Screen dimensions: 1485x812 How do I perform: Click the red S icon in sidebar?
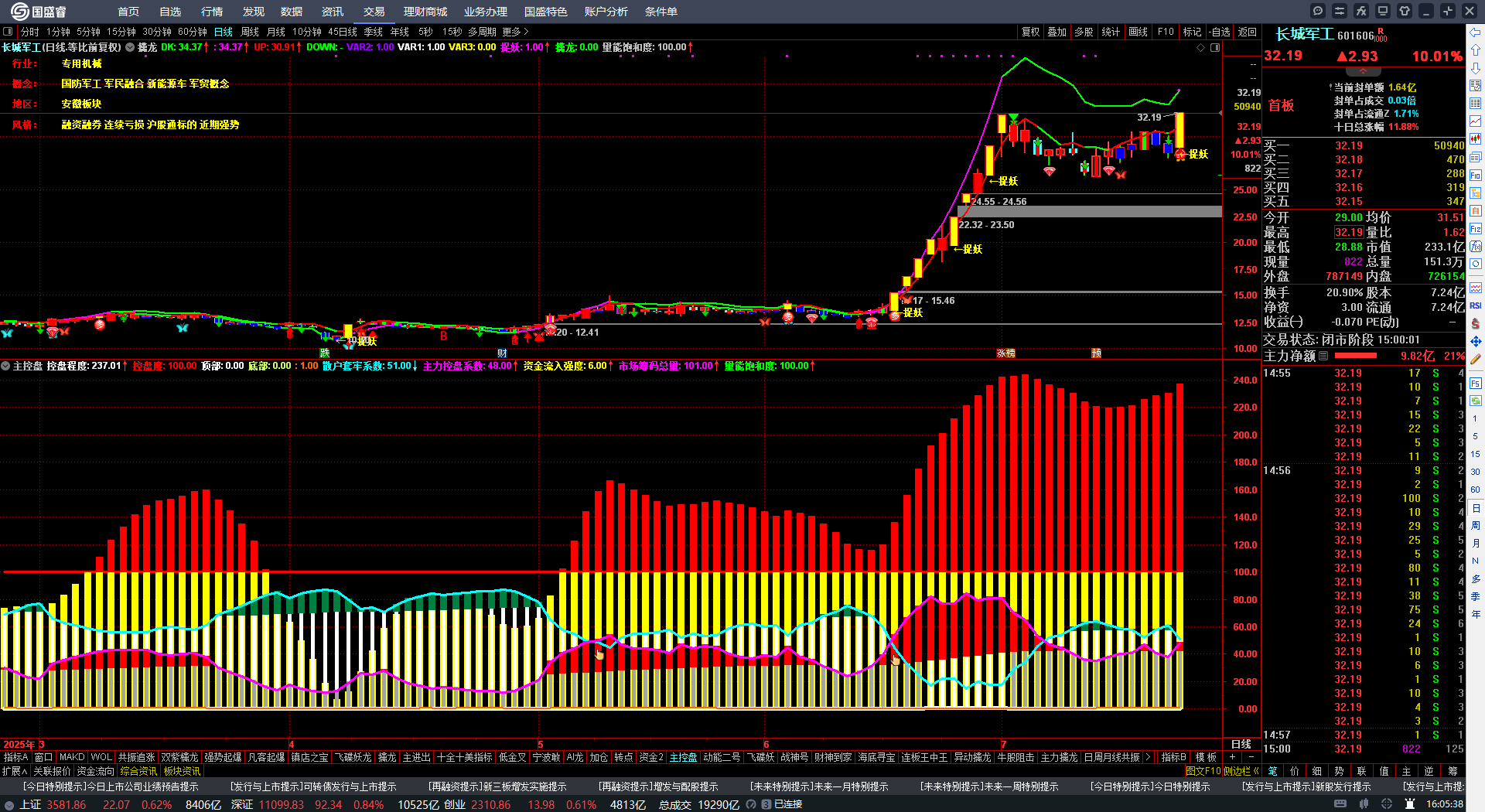point(1476,323)
